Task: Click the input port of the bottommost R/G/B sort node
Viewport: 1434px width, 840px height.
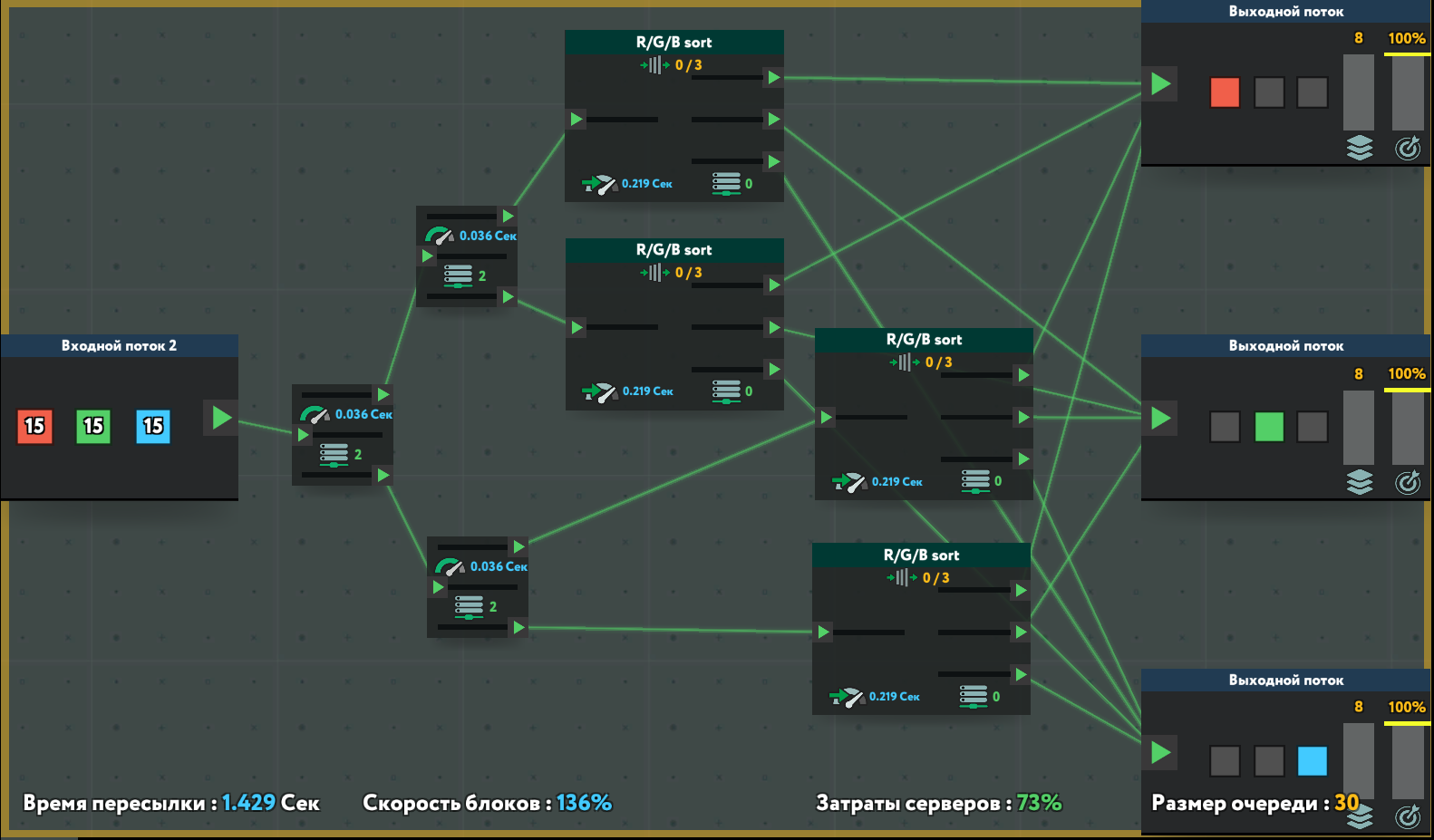Action: tap(823, 632)
